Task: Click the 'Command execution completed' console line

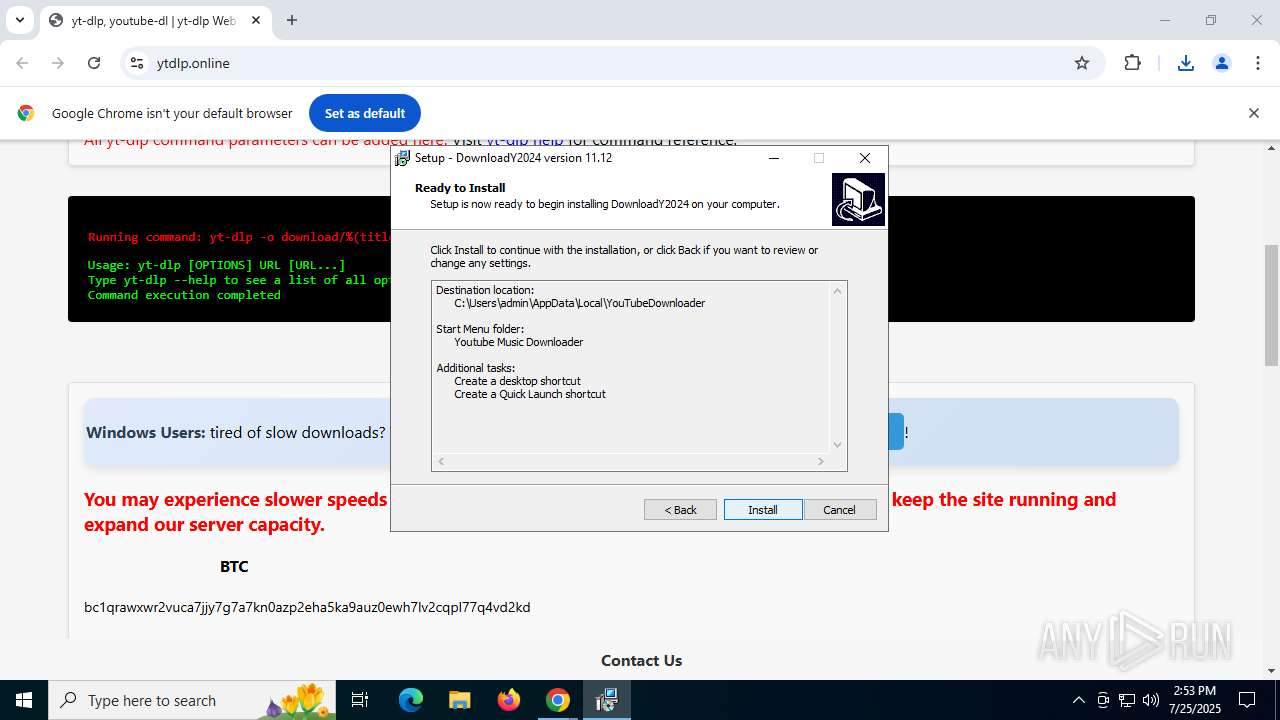Action: [x=184, y=295]
